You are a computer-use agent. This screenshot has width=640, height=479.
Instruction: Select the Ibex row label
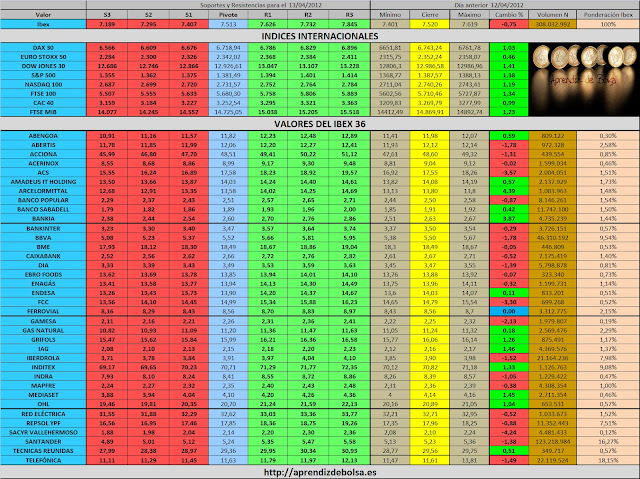[x=43, y=24]
